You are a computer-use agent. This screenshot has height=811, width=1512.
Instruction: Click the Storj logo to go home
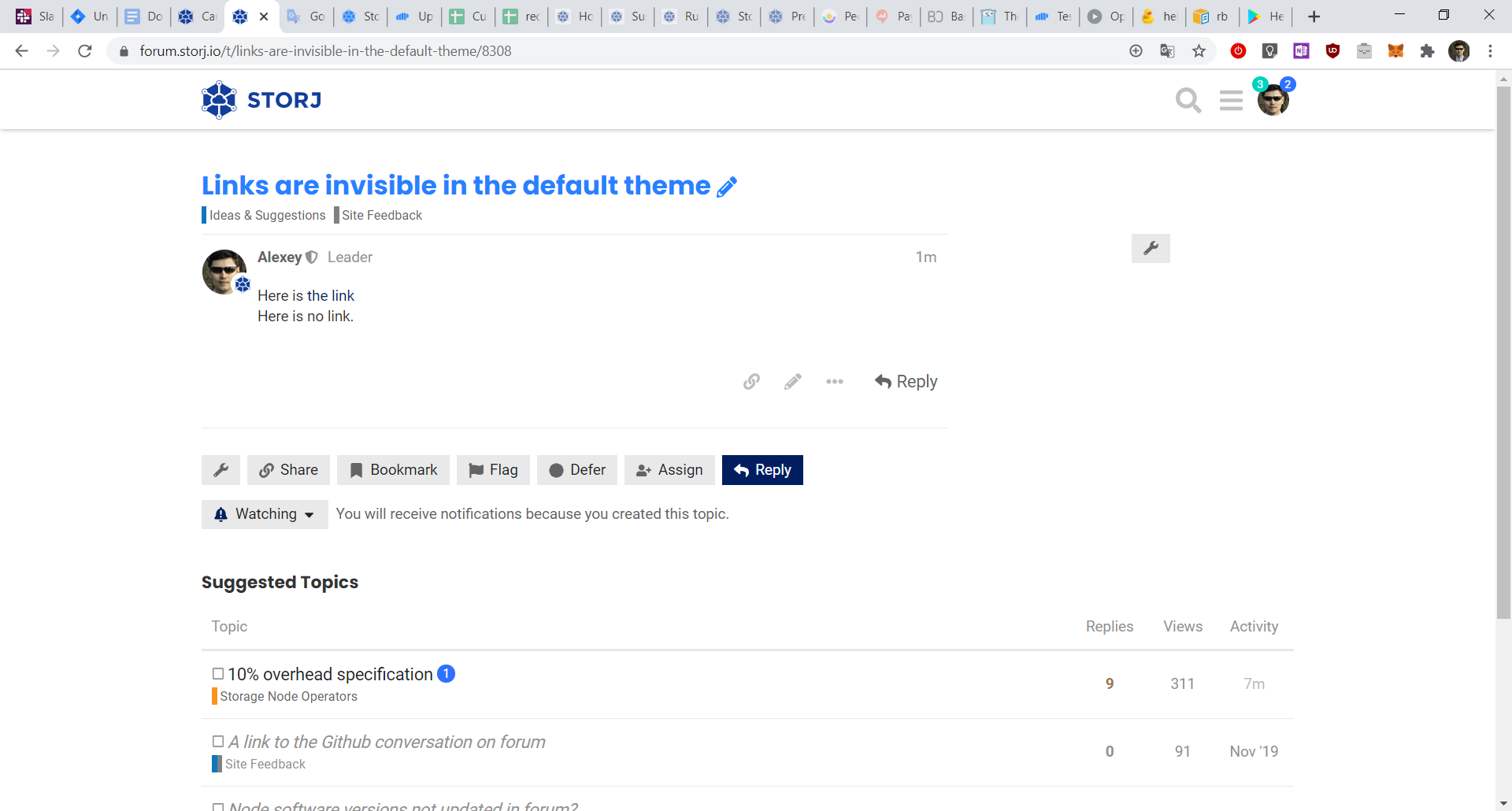point(261,100)
